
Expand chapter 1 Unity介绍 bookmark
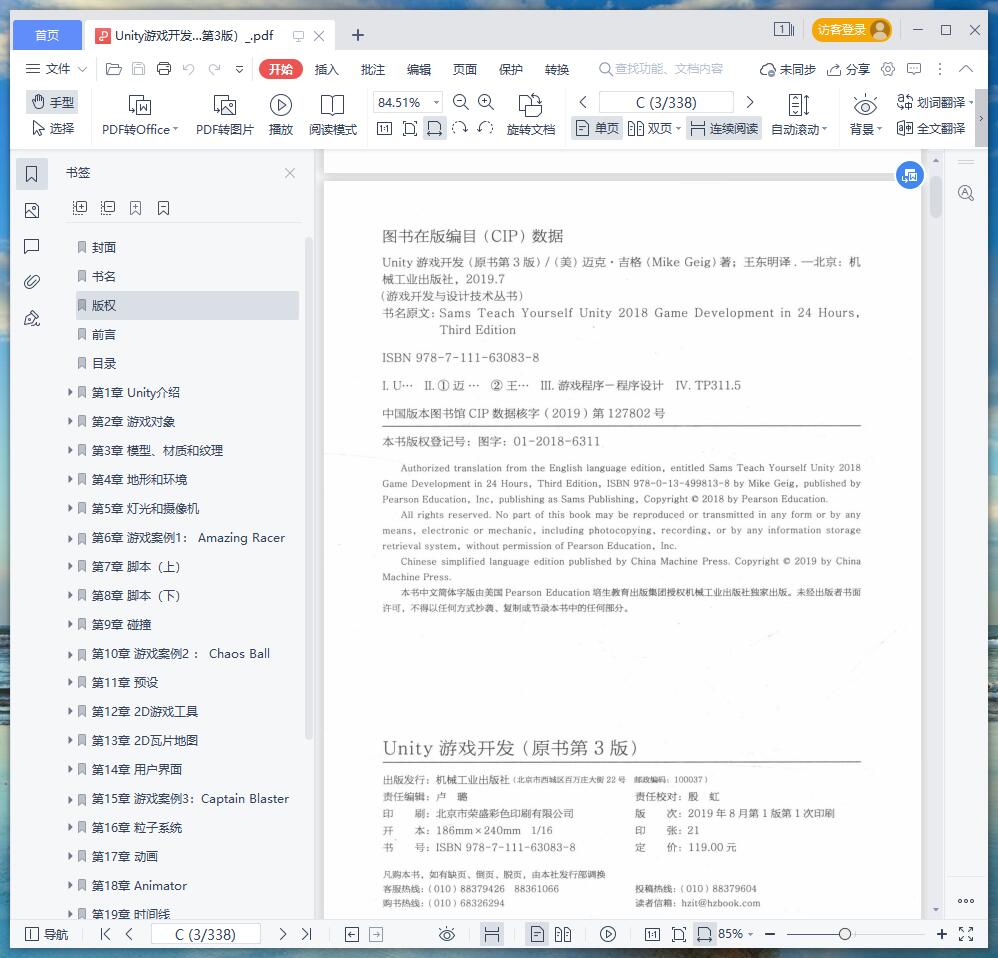click(x=70, y=392)
